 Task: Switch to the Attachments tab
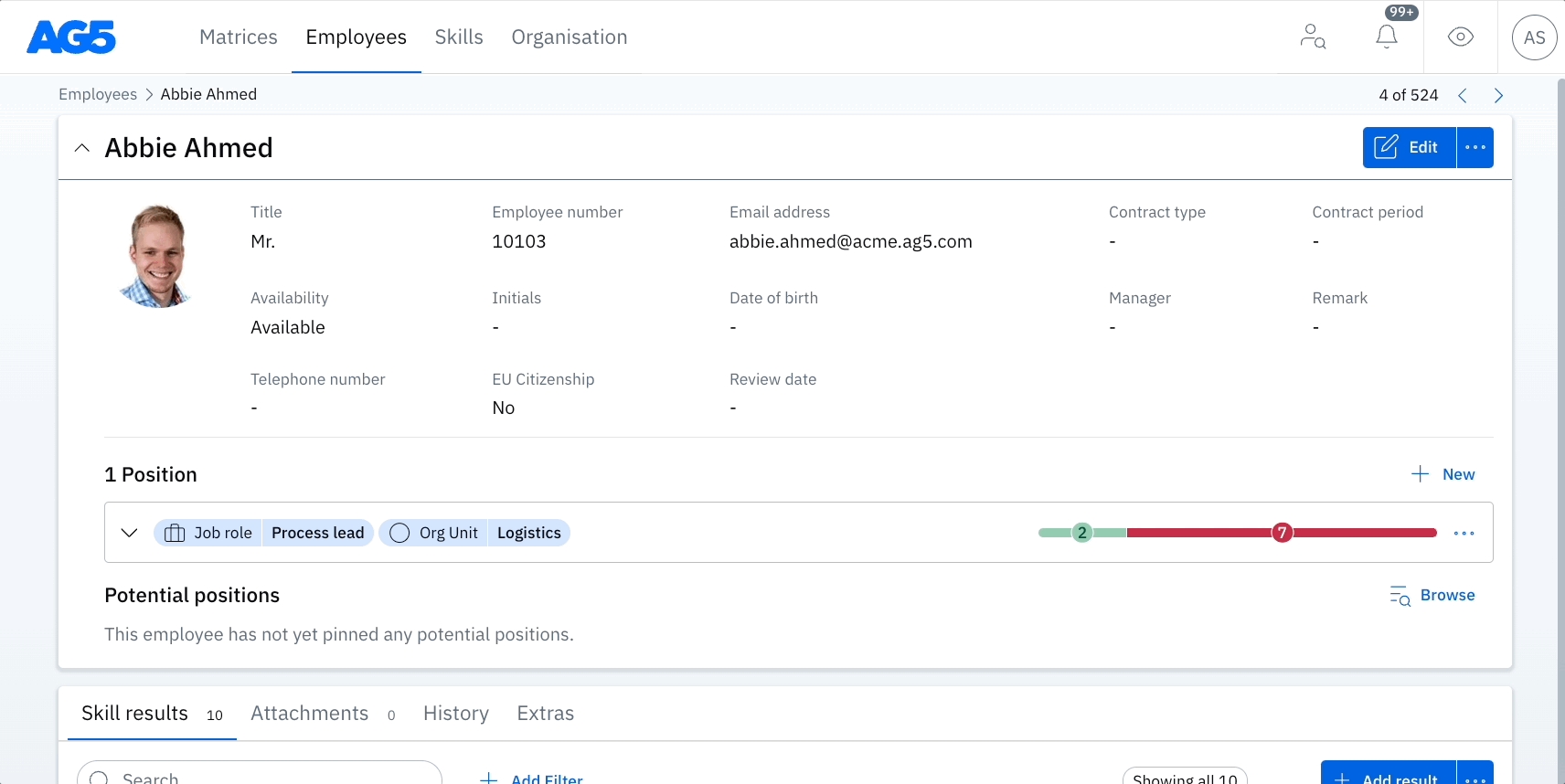[x=310, y=714]
